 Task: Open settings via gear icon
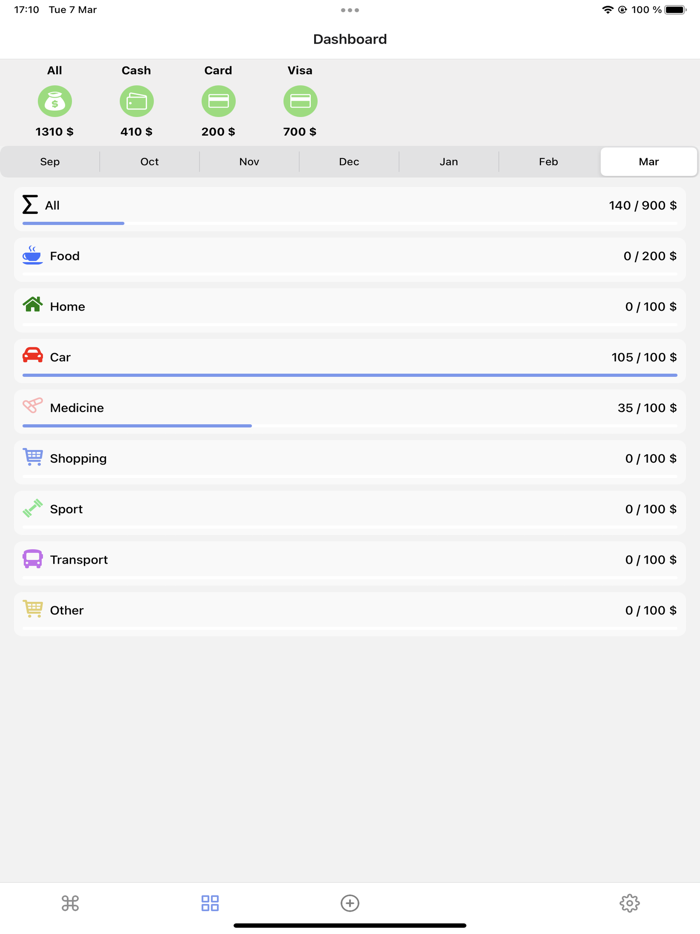pyautogui.click(x=629, y=902)
